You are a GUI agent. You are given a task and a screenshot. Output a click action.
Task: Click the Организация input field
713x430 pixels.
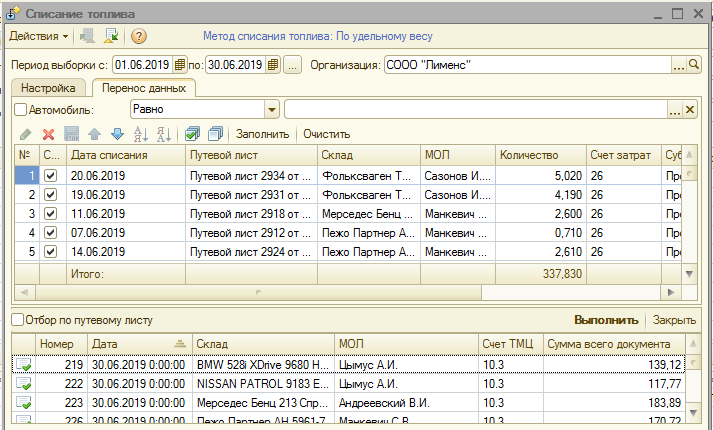tap(526, 65)
